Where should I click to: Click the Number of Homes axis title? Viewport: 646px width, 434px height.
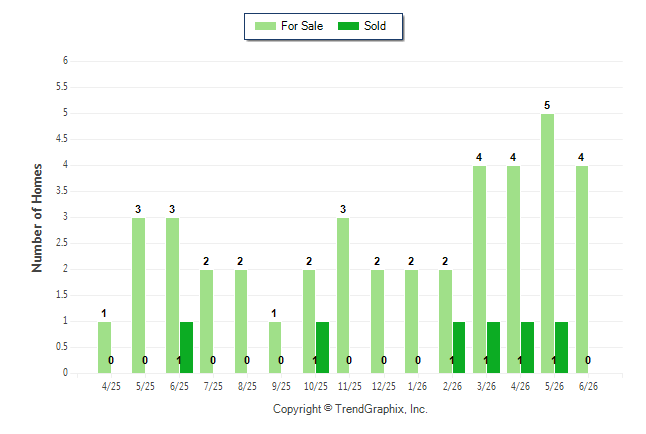click(37, 218)
